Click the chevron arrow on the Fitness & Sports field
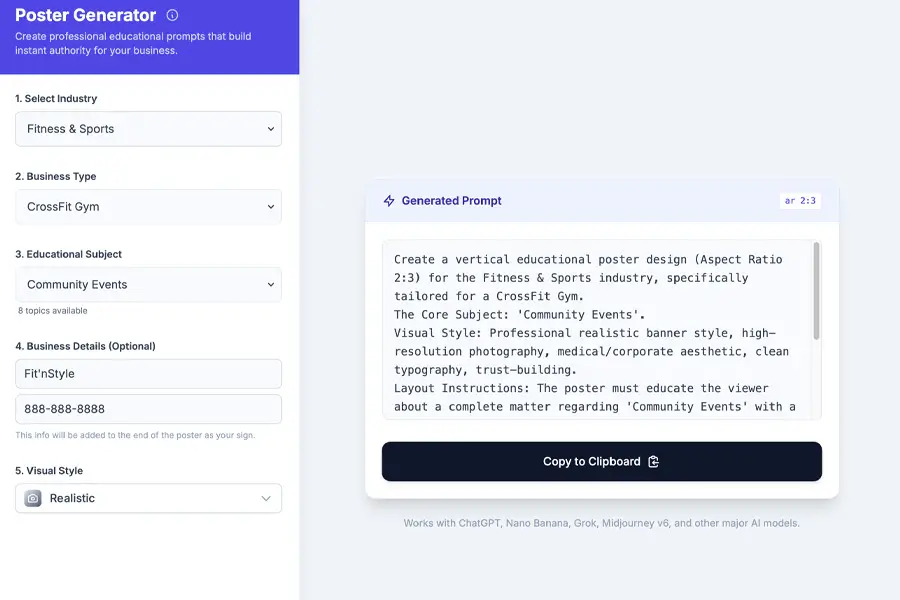Image resolution: width=900 pixels, height=600 pixels. click(271, 129)
